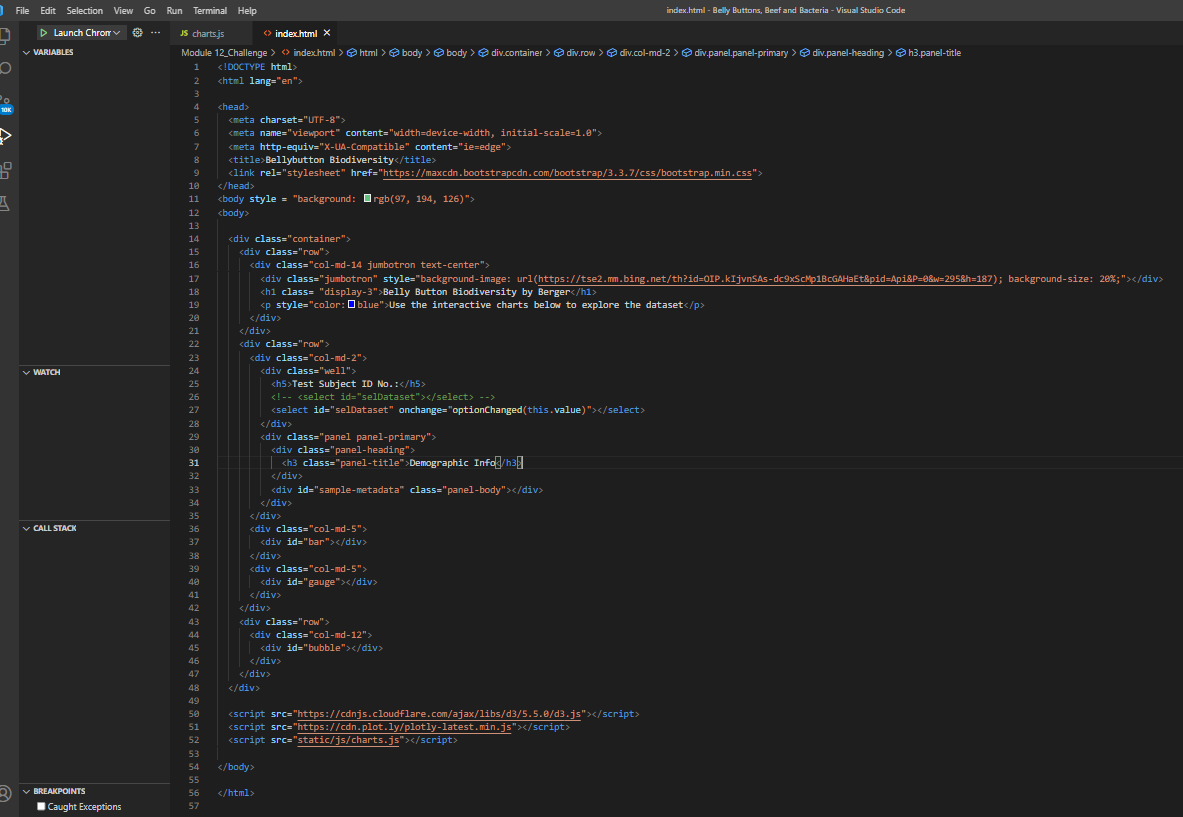Click 'Test Subject ID No.:' text

point(346,383)
